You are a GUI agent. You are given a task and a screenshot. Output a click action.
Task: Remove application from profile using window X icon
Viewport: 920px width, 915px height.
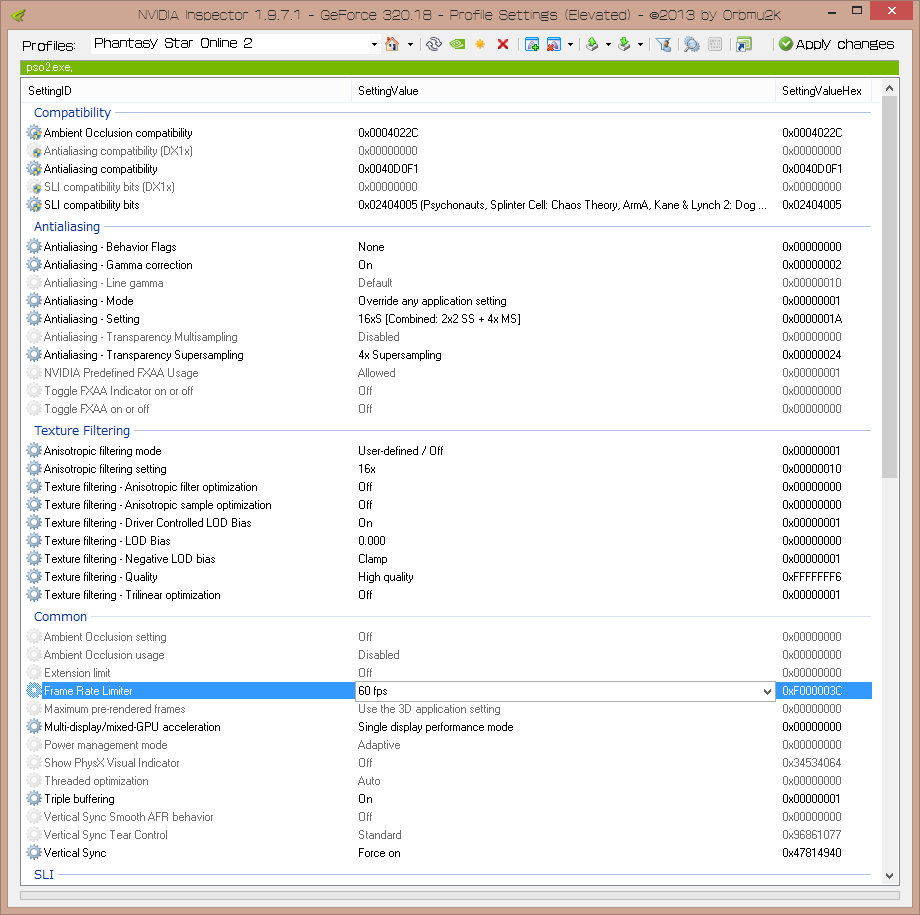(x=554, y=44)
